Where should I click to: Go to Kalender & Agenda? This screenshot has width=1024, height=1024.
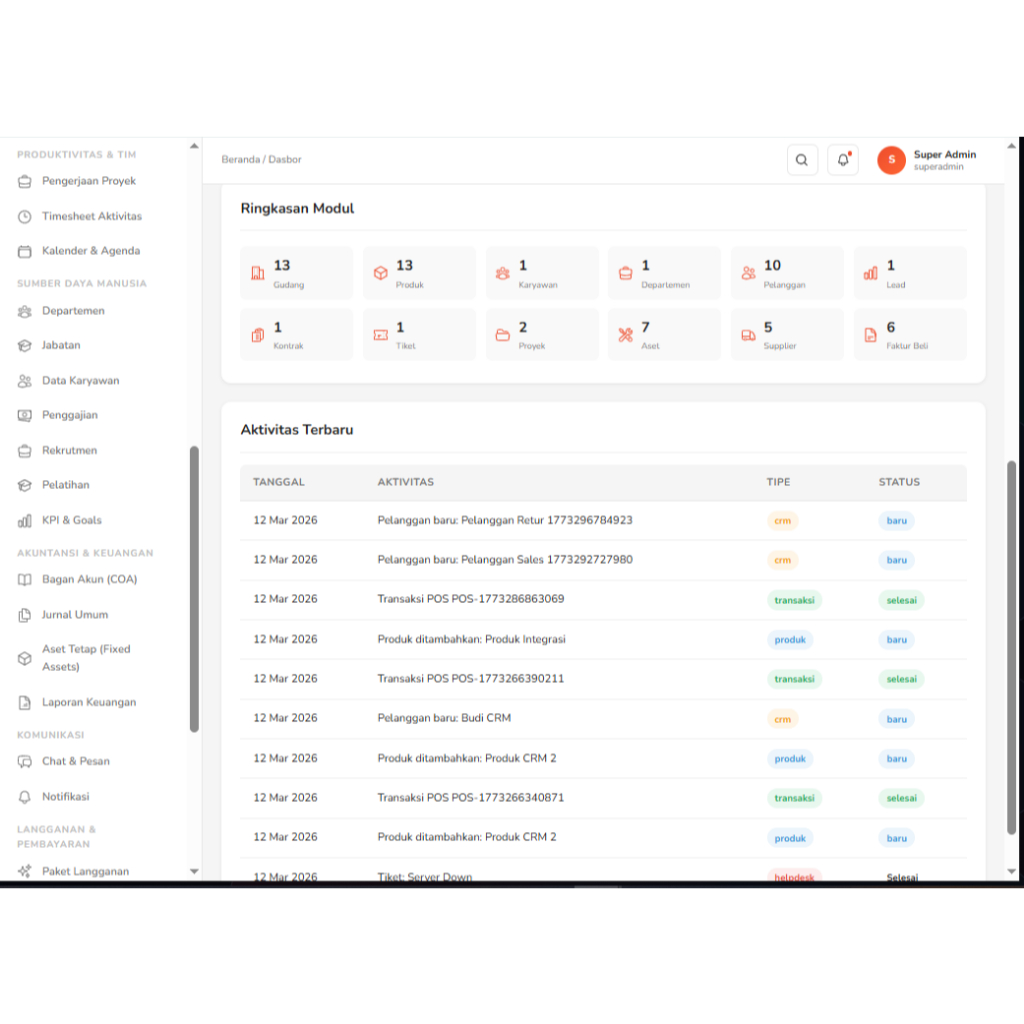(x=89, y=251)
